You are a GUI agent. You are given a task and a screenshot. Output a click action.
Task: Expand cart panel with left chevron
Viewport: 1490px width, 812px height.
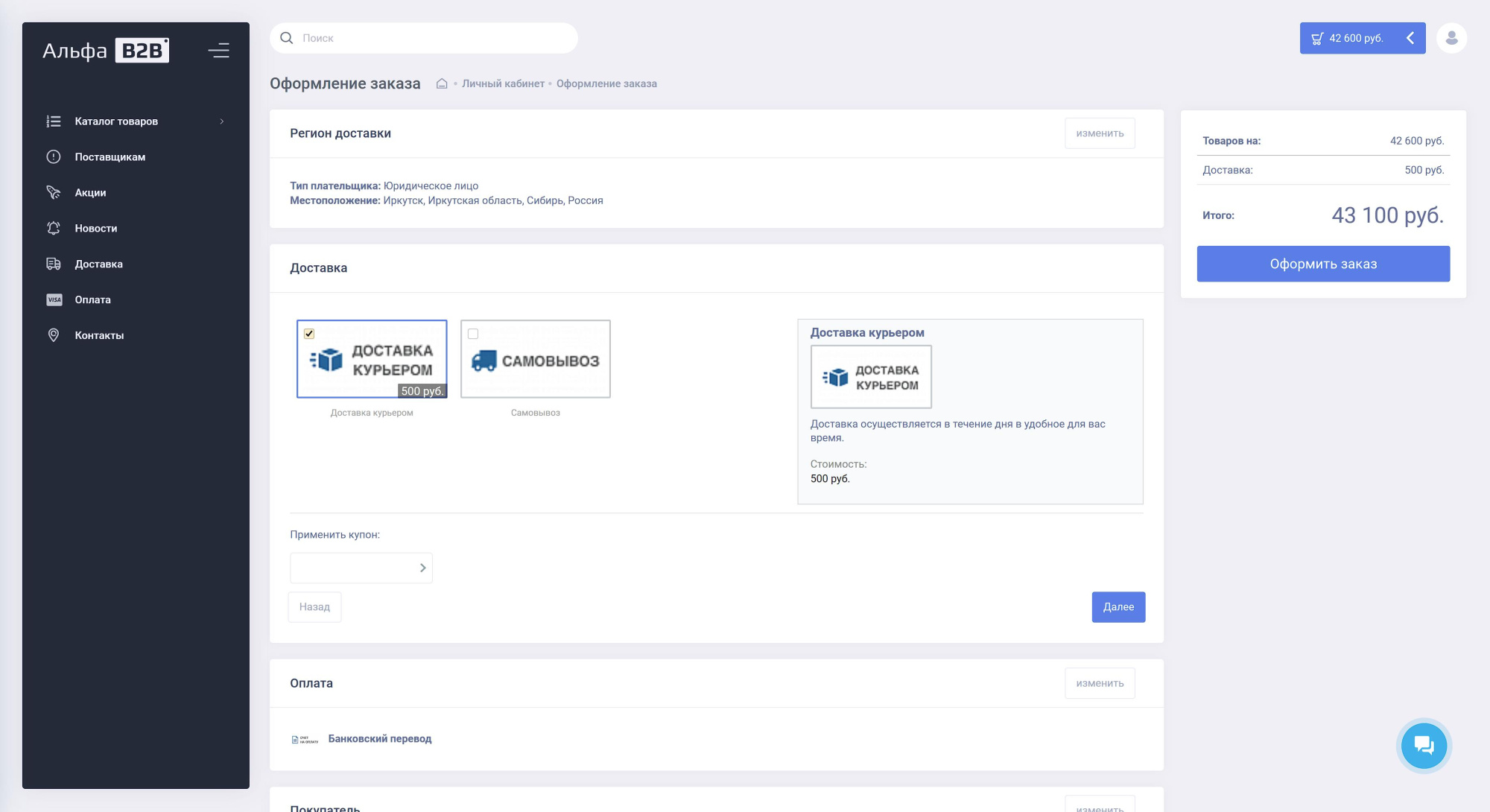tap(1410, 38)
